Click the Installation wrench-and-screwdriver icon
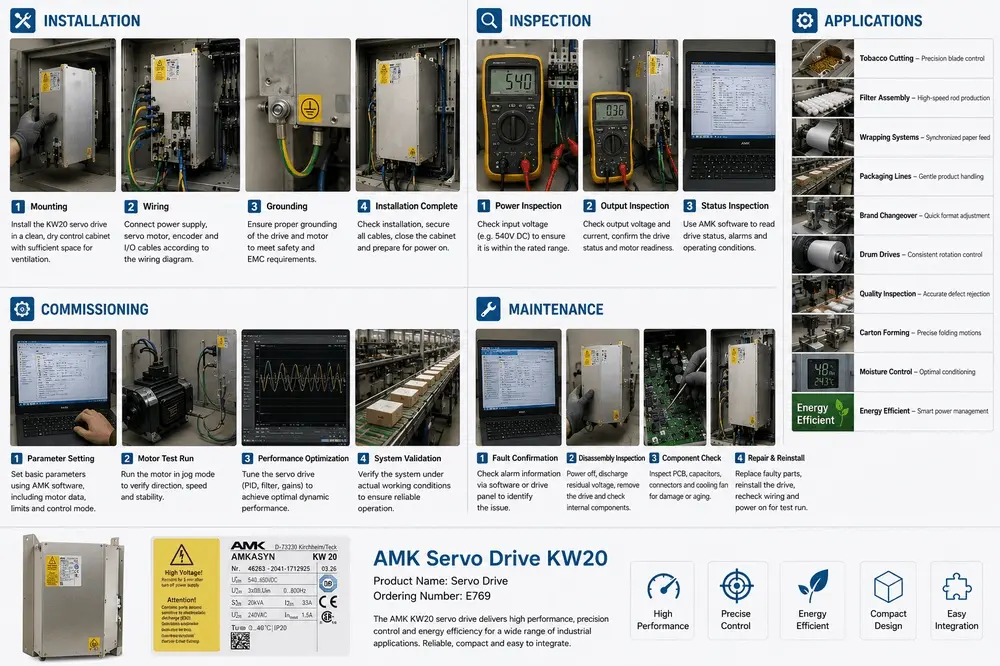Image resolution: width=1000 pixels, height=666 pixels. coord(23,20)
